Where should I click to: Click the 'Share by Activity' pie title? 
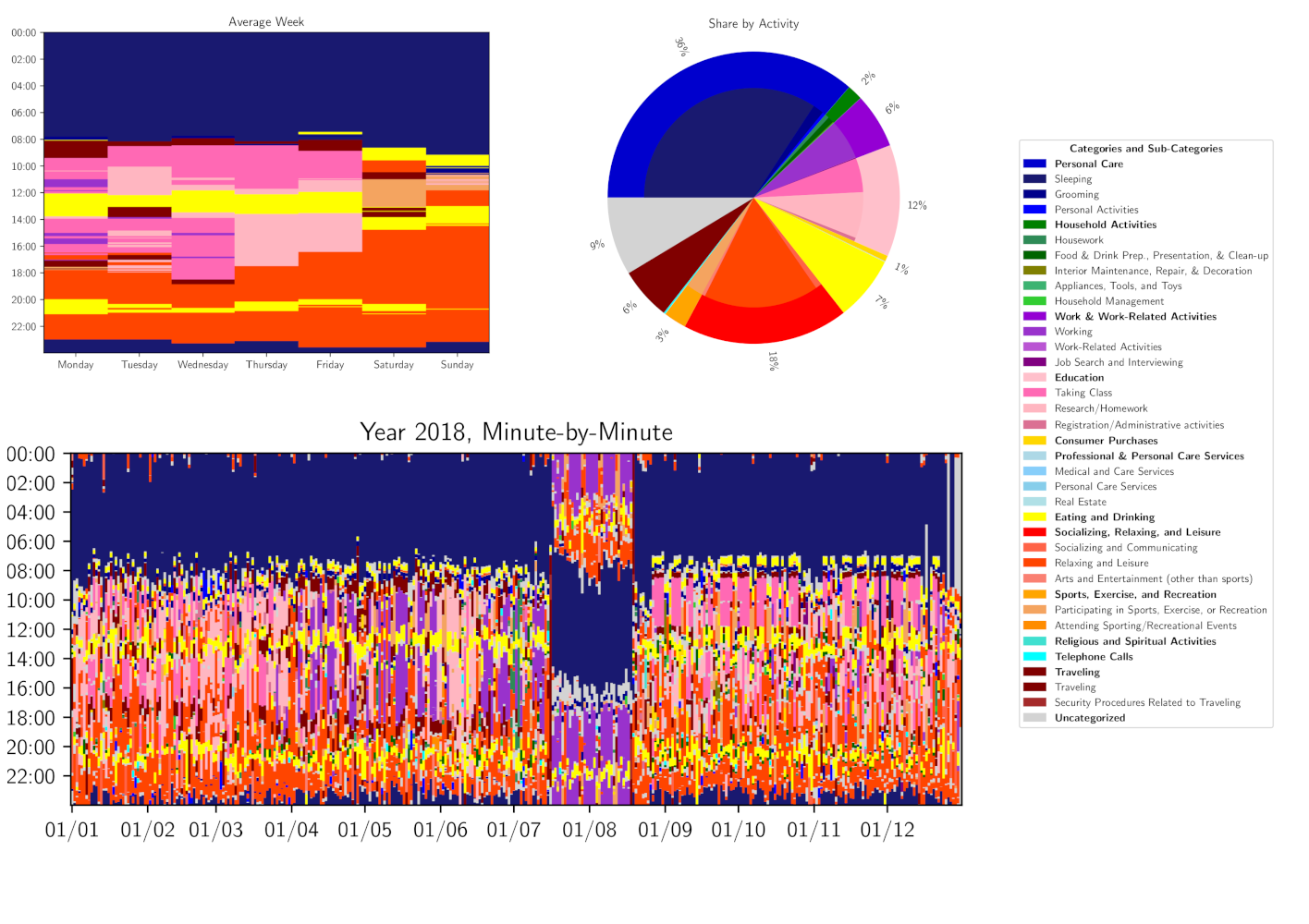point(753,24)
